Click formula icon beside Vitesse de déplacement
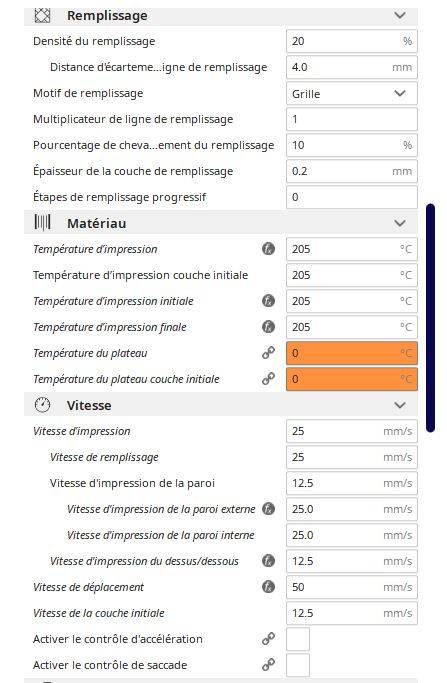 [x=268, y=587]
